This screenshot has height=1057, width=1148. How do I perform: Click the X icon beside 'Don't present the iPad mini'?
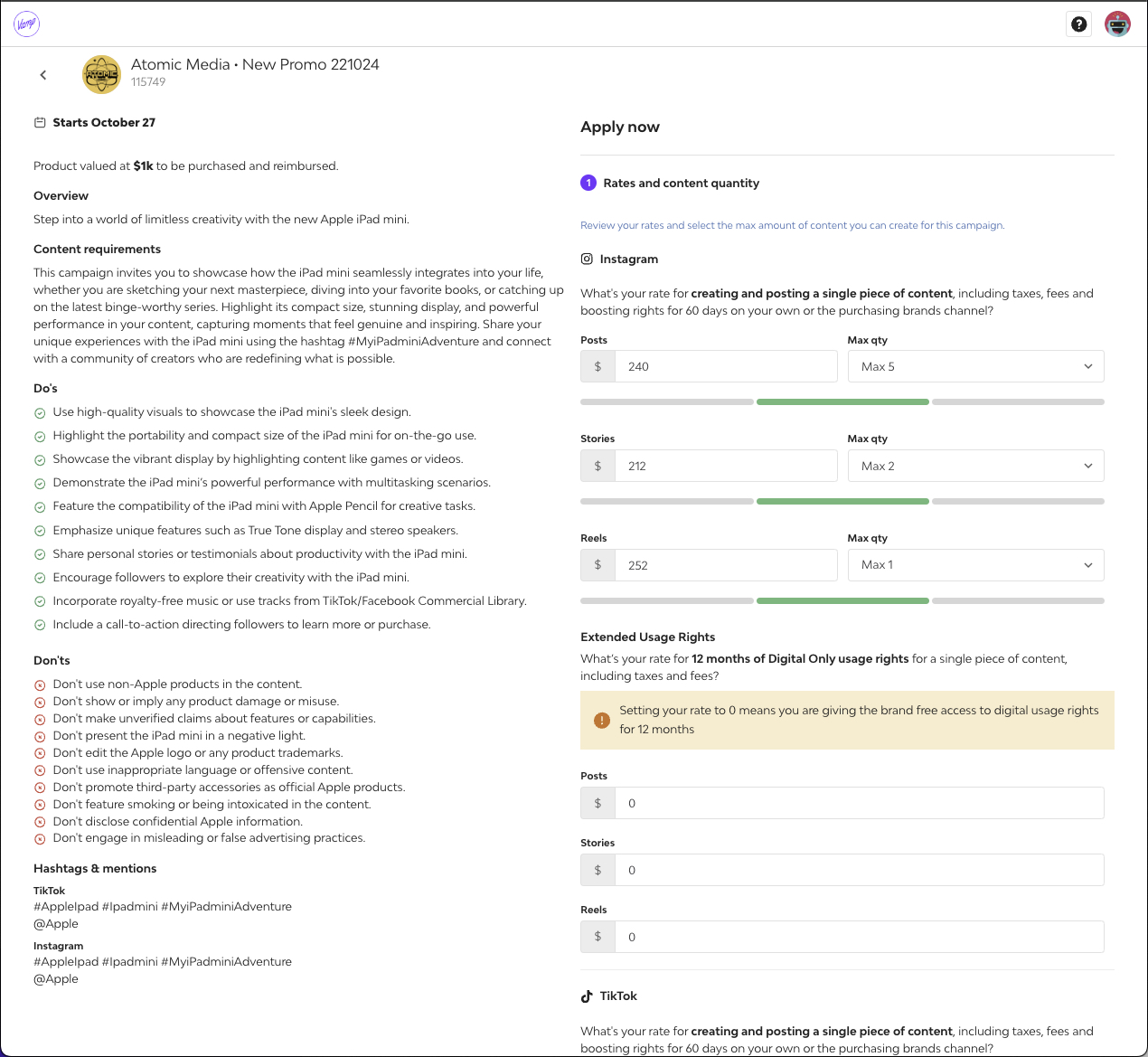click(40, 737)
